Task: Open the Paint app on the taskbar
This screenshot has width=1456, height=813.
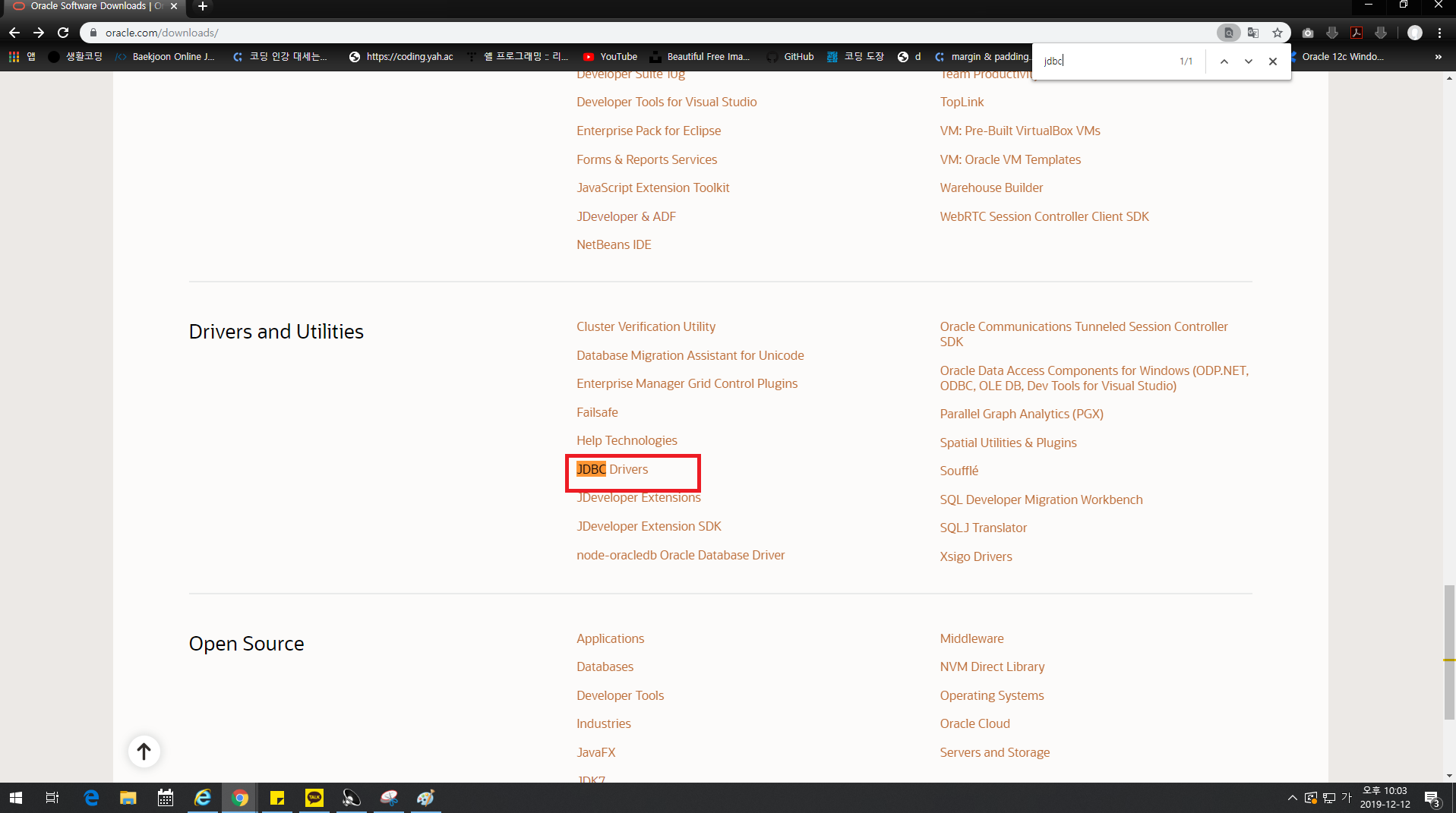Action: (x=426, y=798)
